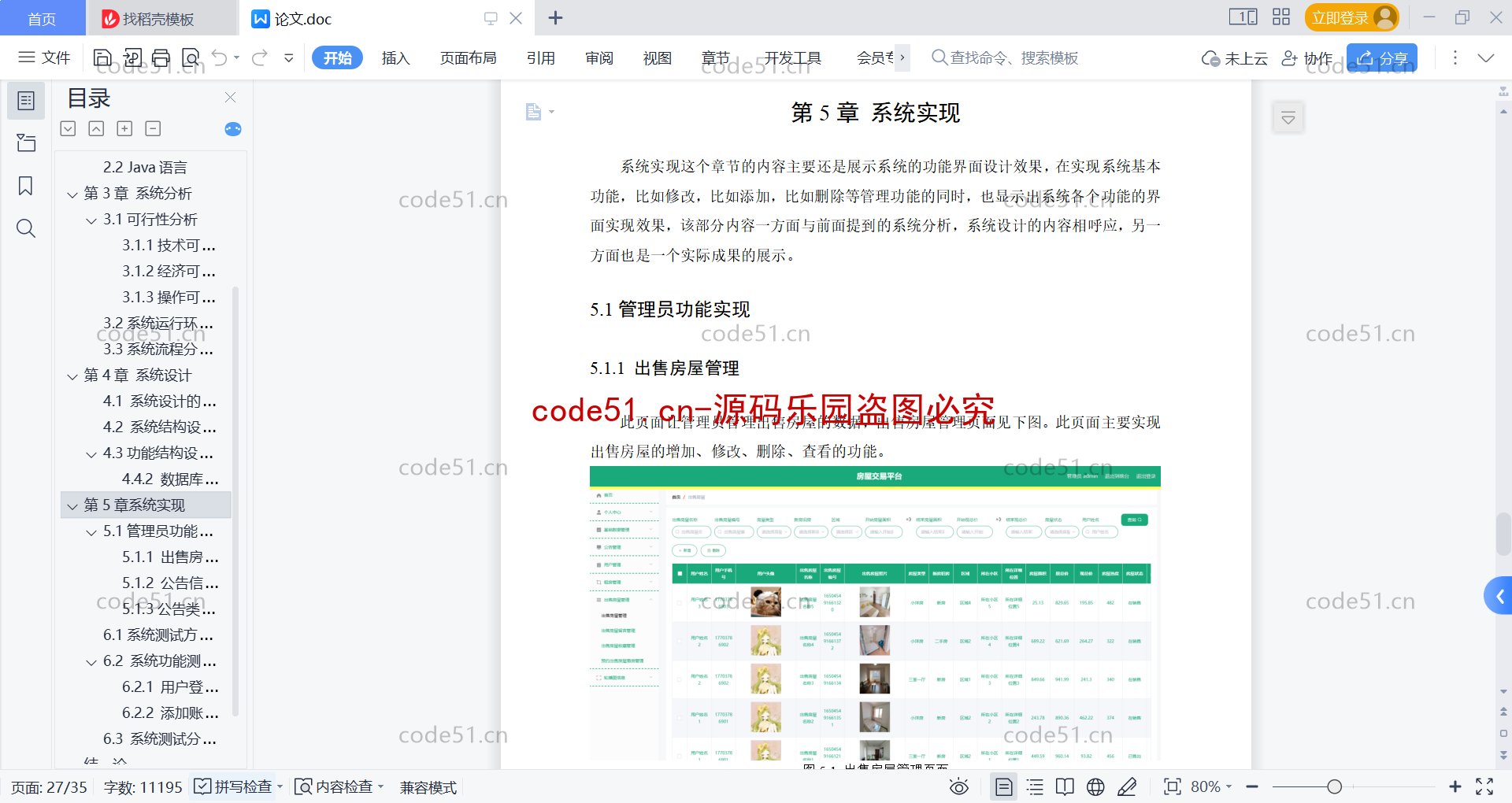1512x803 pixels.
Task: Select the 视图 ribbon tab
Action: (x=657, y=57)
